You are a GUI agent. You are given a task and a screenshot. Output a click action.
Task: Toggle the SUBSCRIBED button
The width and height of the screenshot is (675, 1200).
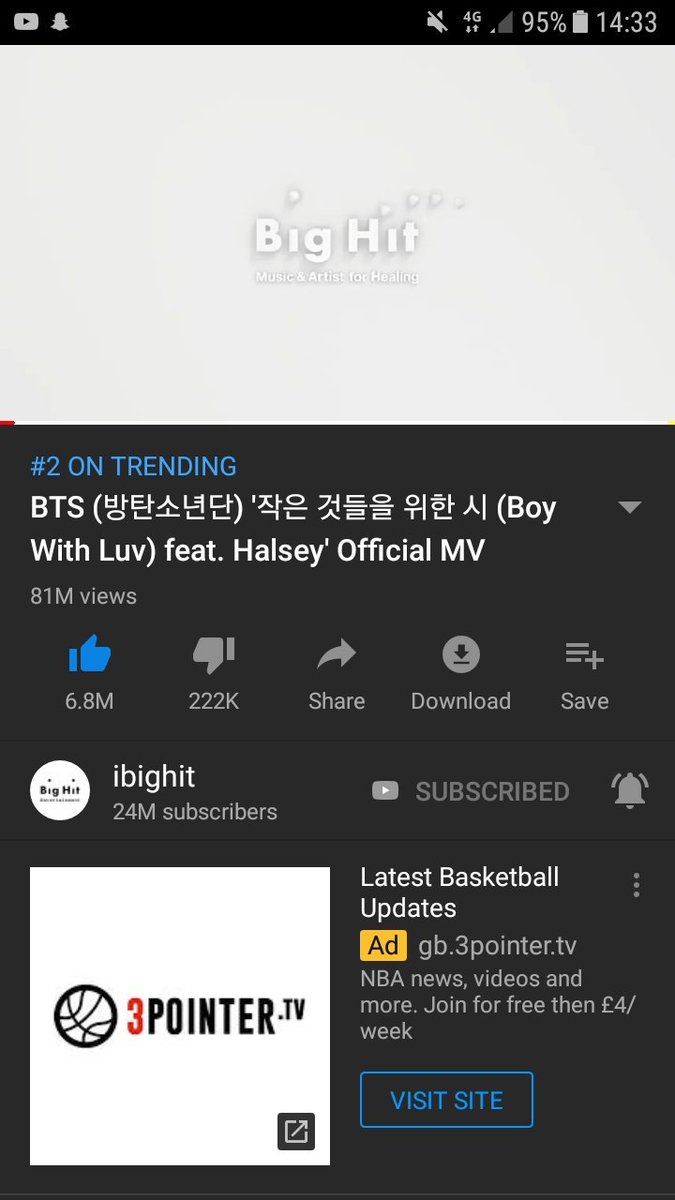pos(470,791)
